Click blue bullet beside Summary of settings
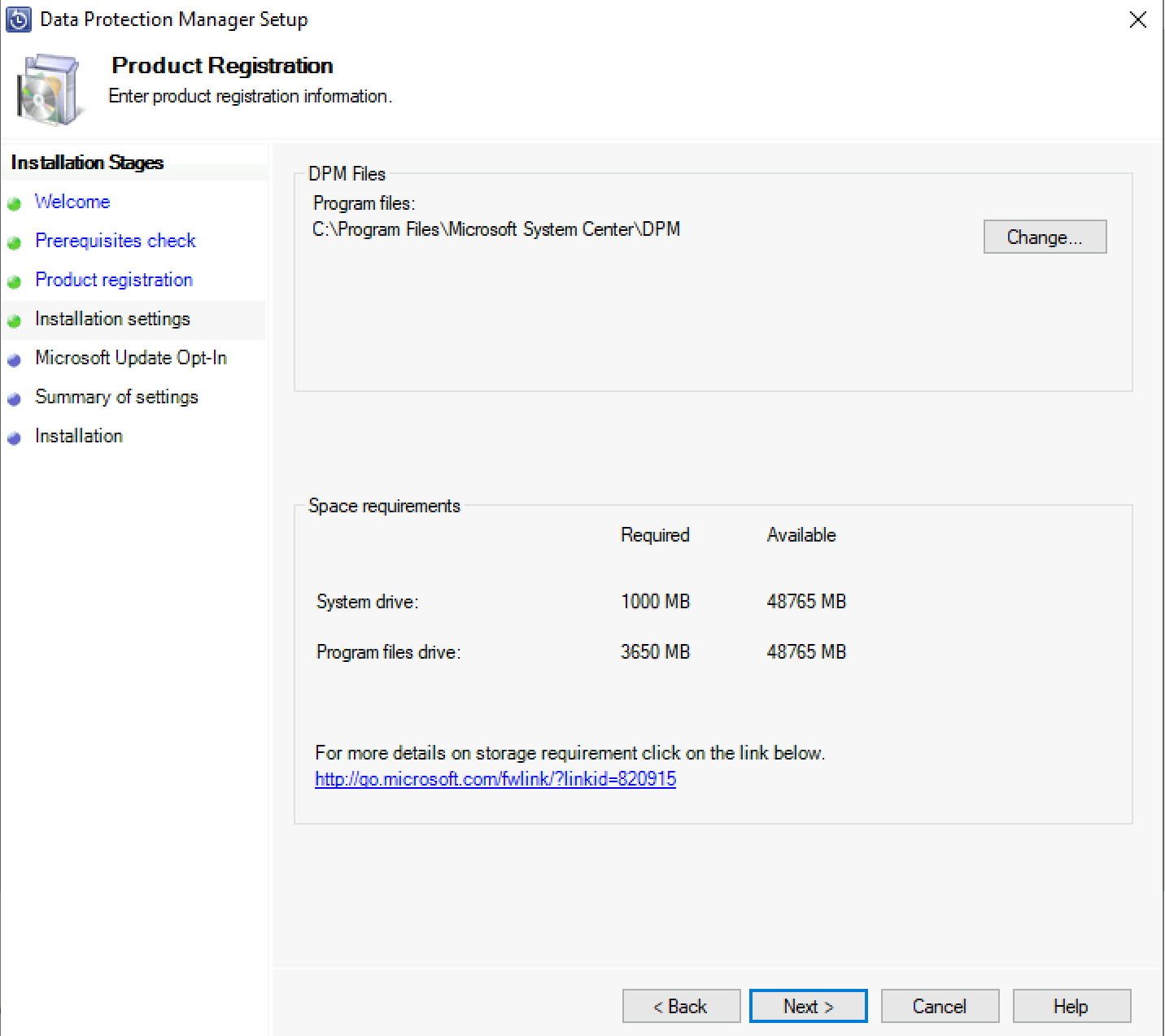The height and width of the screenshot is (1036, 1165). tap(14, 398)
